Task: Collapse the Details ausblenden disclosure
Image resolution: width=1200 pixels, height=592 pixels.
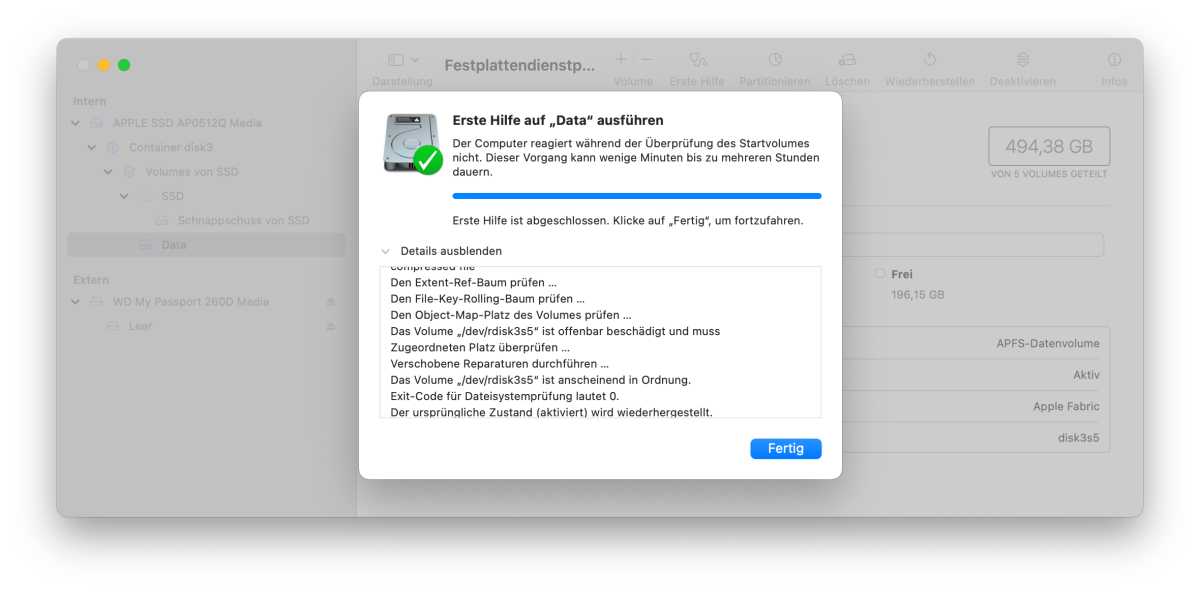Action: click(386, 252)
